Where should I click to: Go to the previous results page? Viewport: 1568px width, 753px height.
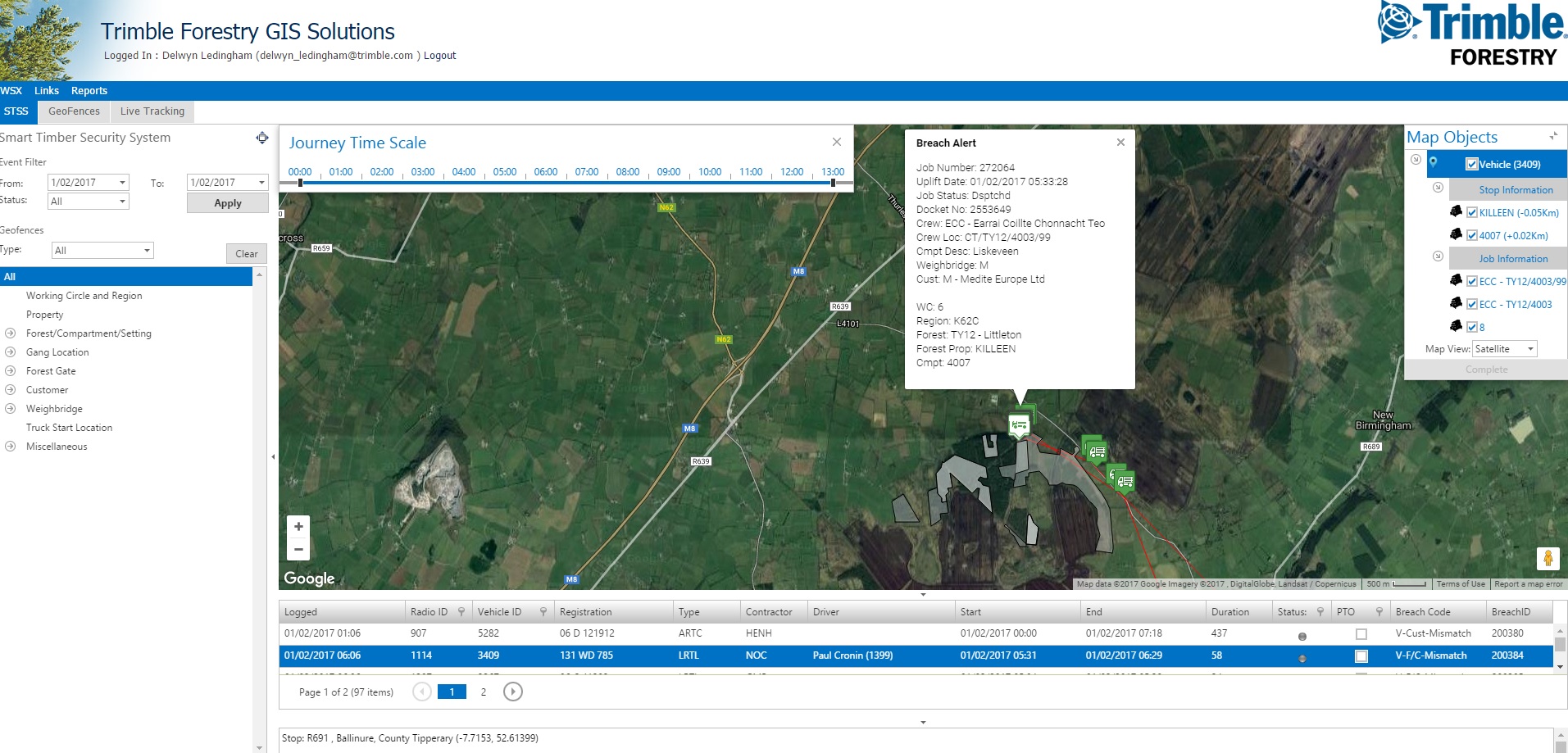pyautogui.click(x=422, y=692)
